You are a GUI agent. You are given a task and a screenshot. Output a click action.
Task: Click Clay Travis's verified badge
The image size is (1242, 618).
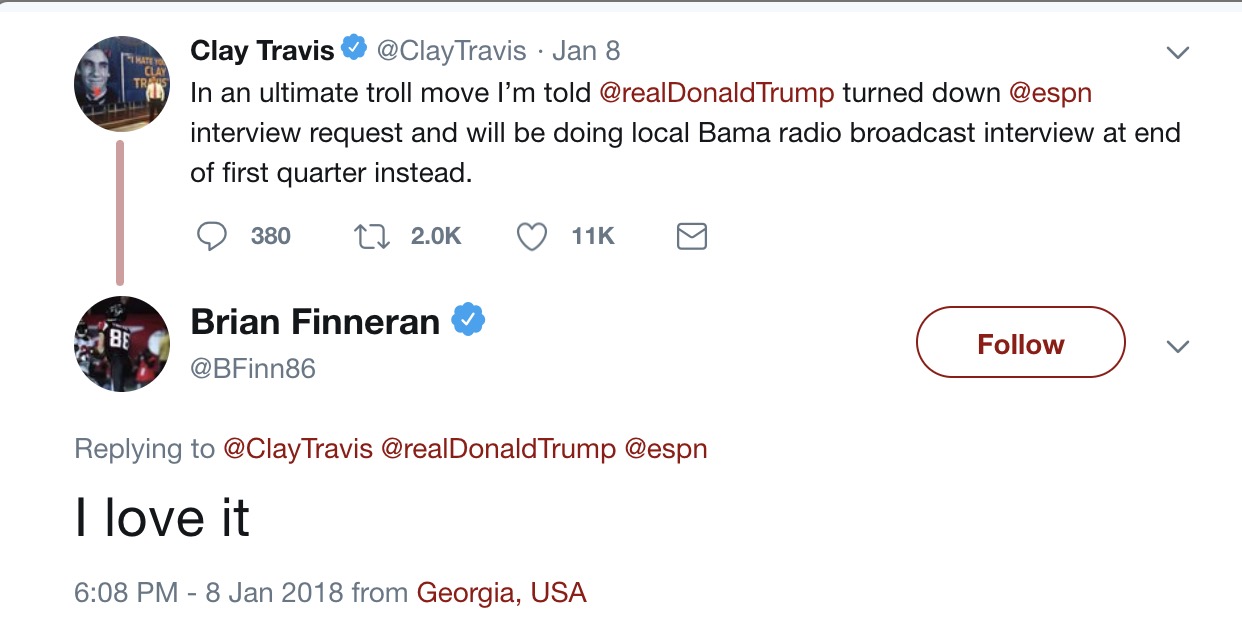coord(355,47)
